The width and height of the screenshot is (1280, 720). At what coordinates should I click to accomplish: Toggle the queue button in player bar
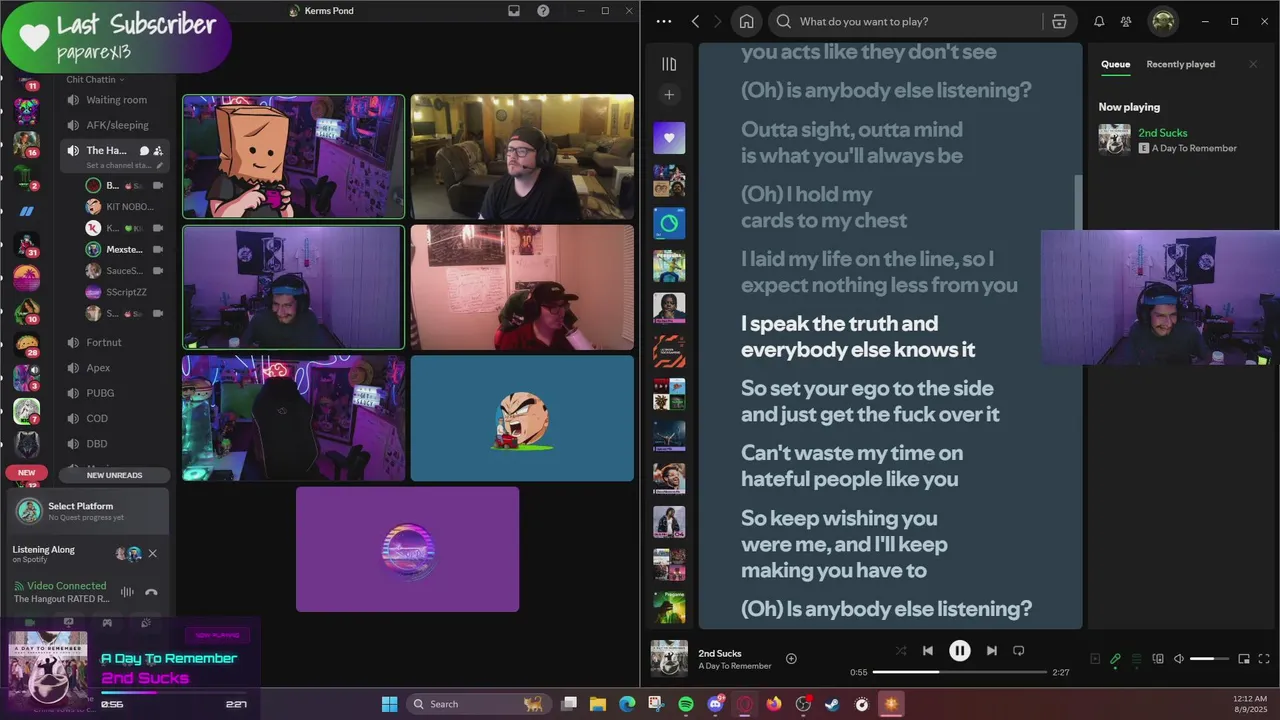[1136, 659]
